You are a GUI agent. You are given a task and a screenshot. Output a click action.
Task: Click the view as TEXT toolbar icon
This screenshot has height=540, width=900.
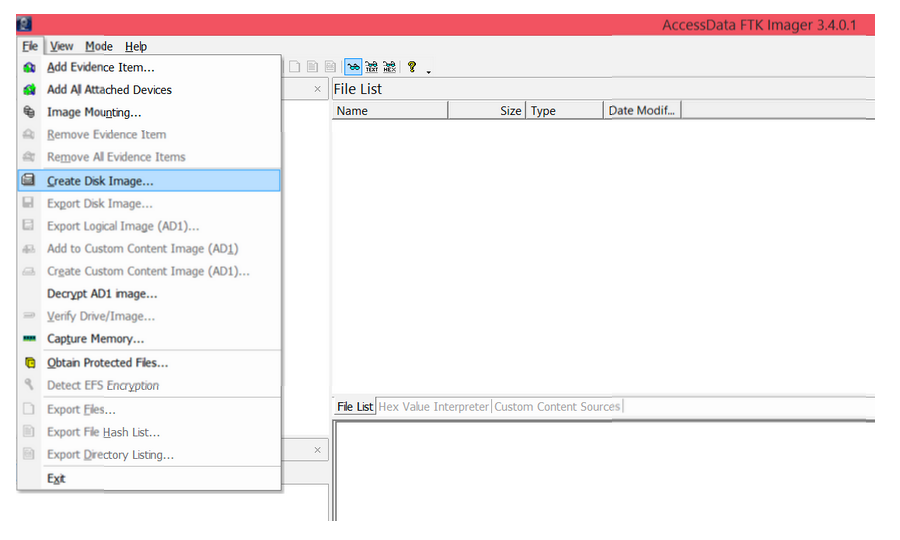[371, 67]
